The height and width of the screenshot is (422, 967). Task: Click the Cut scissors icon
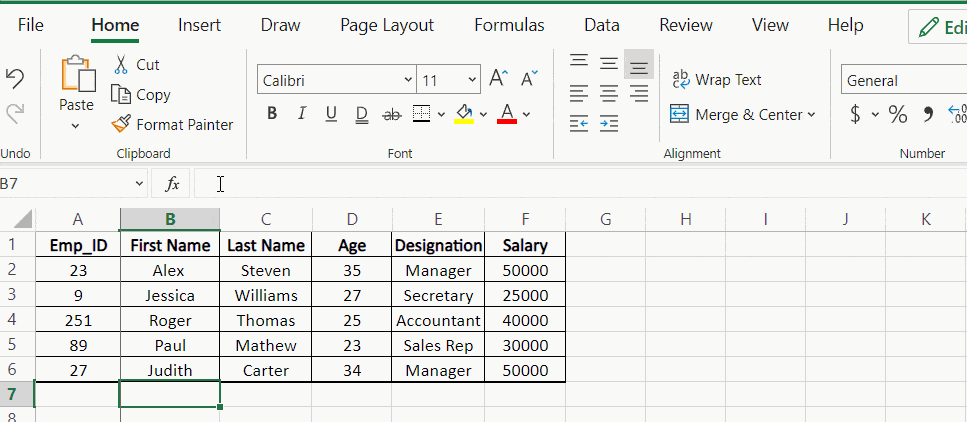click(121, 65)
